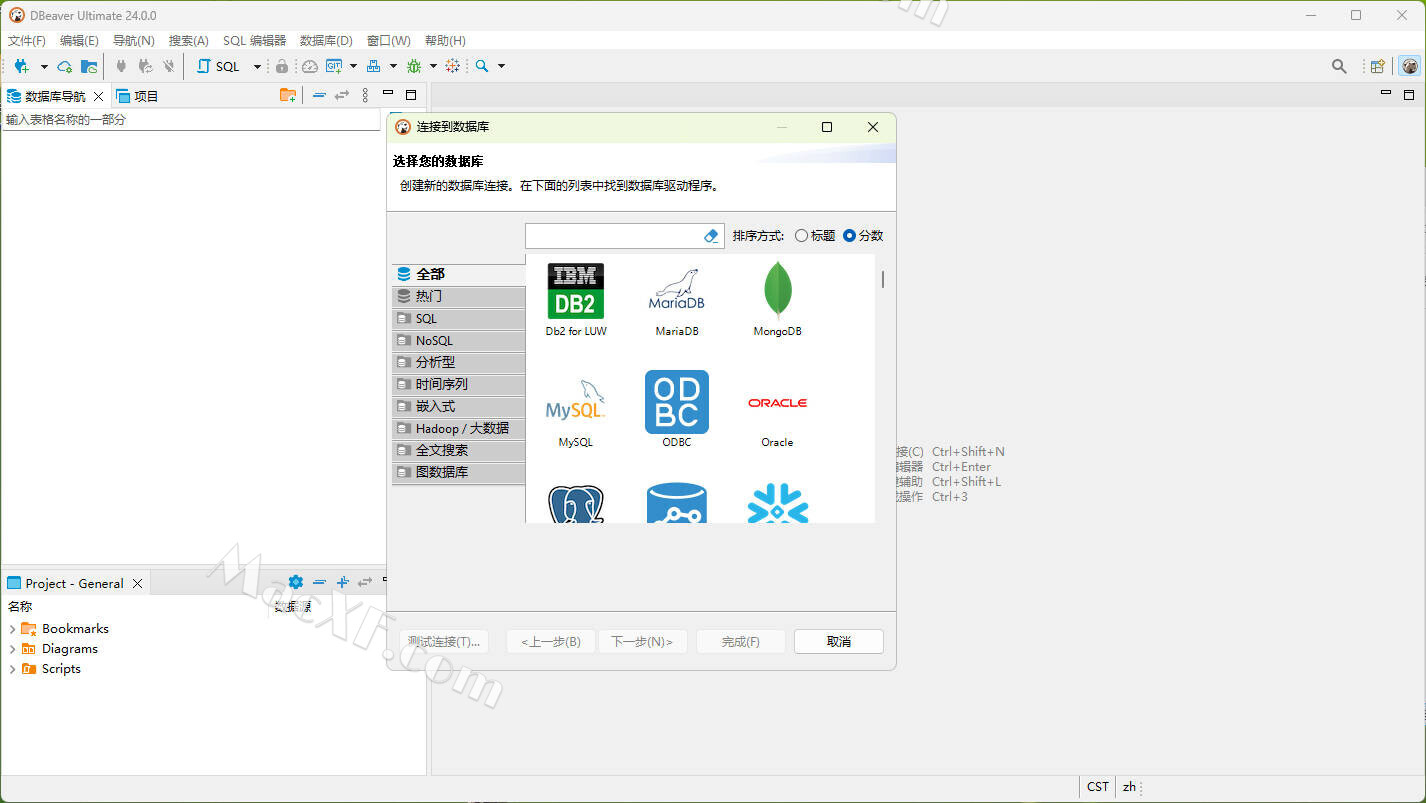Viewport: 1426px width, 803px height.
Task: Choose the MongoDB driver
Action: pos(777,299)
